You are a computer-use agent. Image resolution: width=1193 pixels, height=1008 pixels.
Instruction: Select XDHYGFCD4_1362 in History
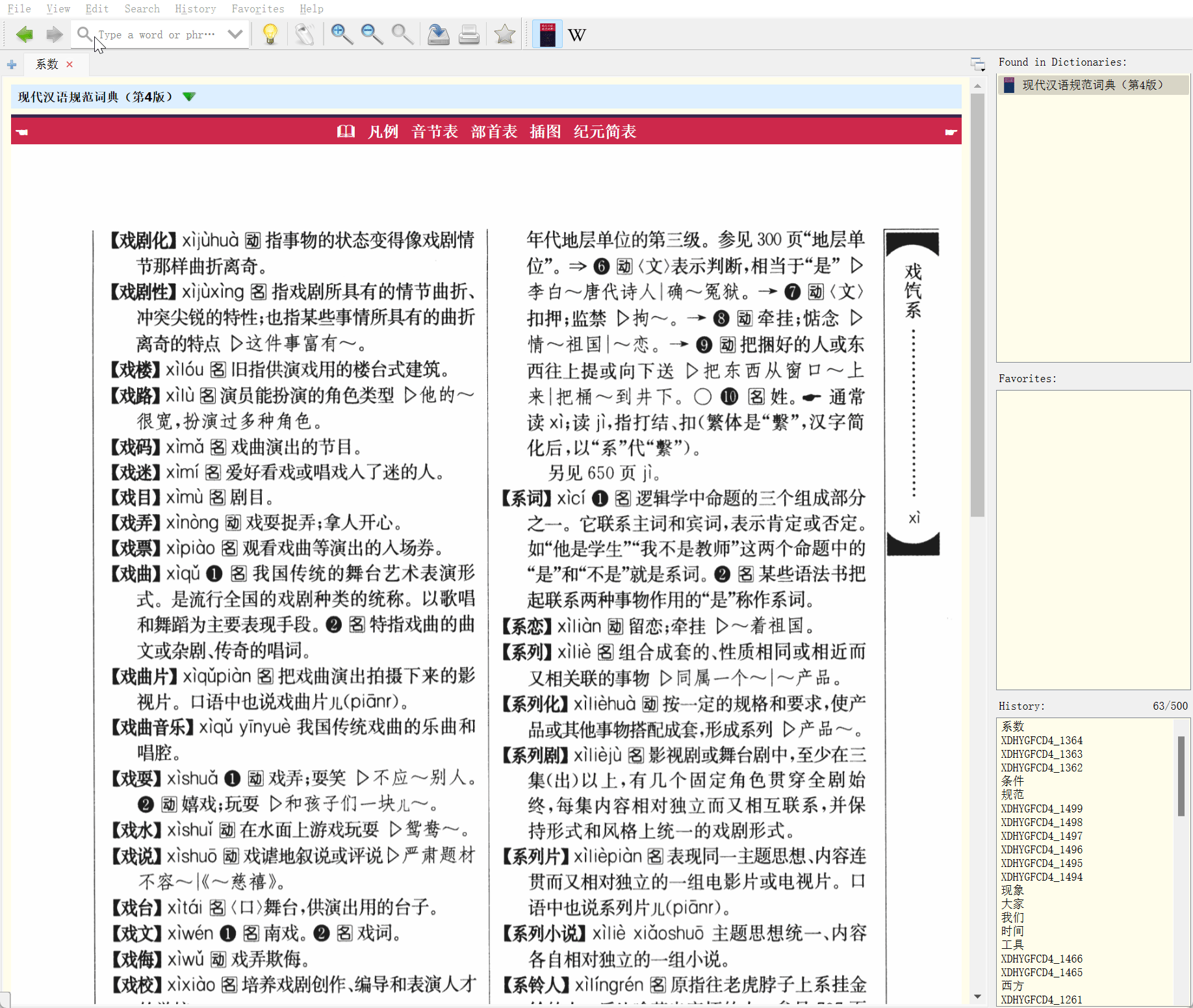1042,768
